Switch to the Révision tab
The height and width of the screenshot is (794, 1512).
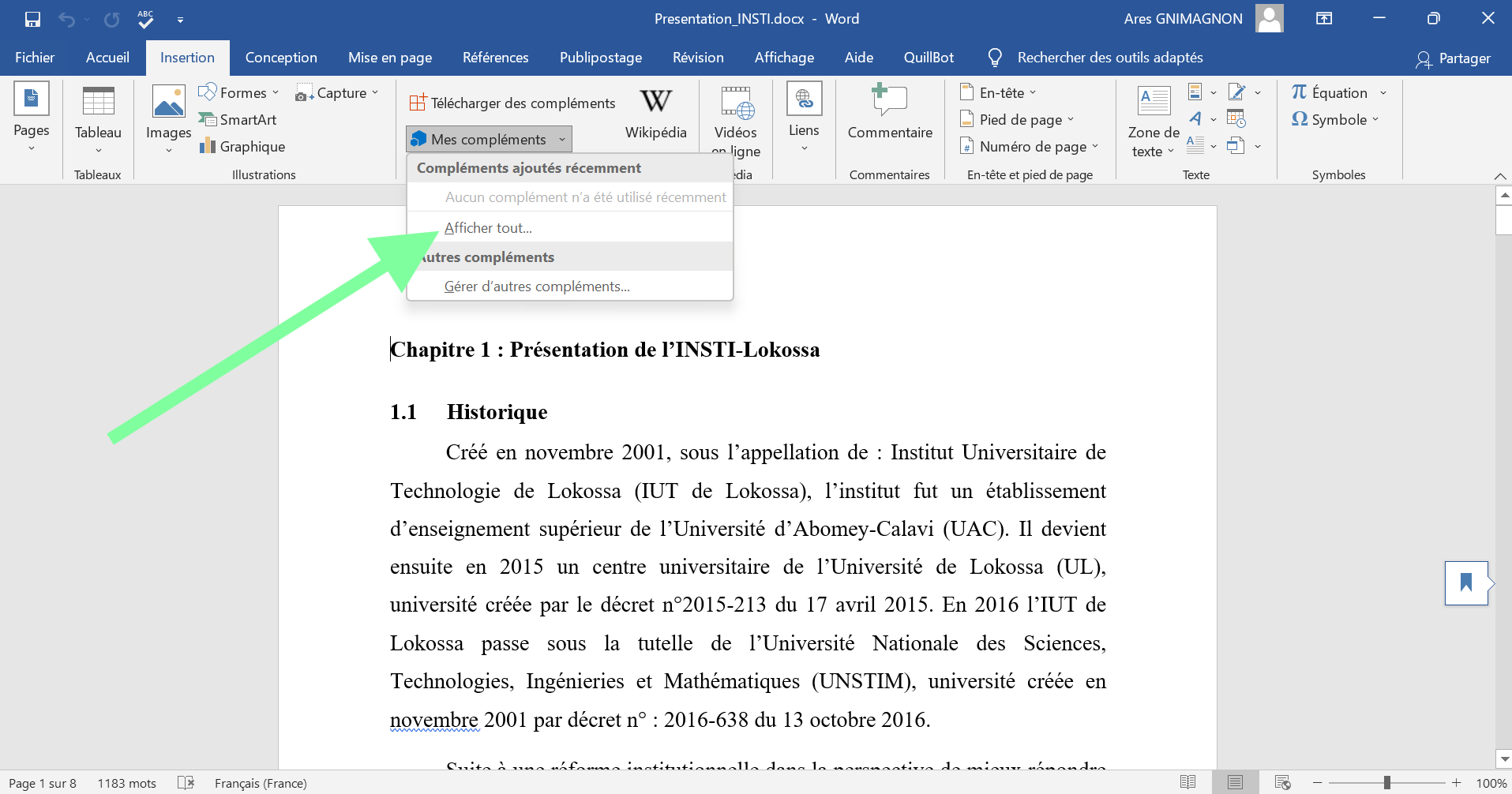(698, 58)
